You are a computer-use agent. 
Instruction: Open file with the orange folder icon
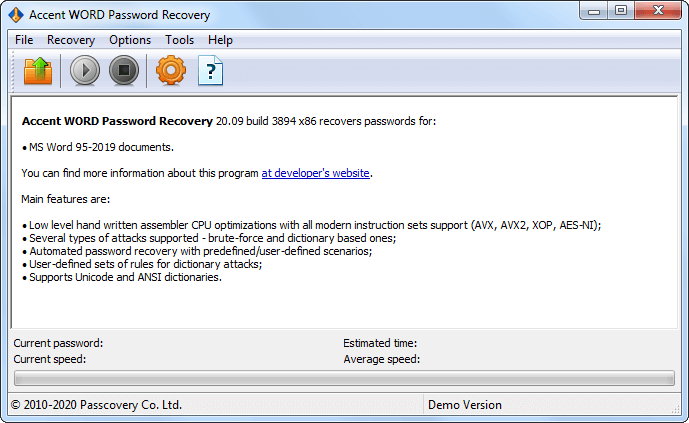pos(38,70)
